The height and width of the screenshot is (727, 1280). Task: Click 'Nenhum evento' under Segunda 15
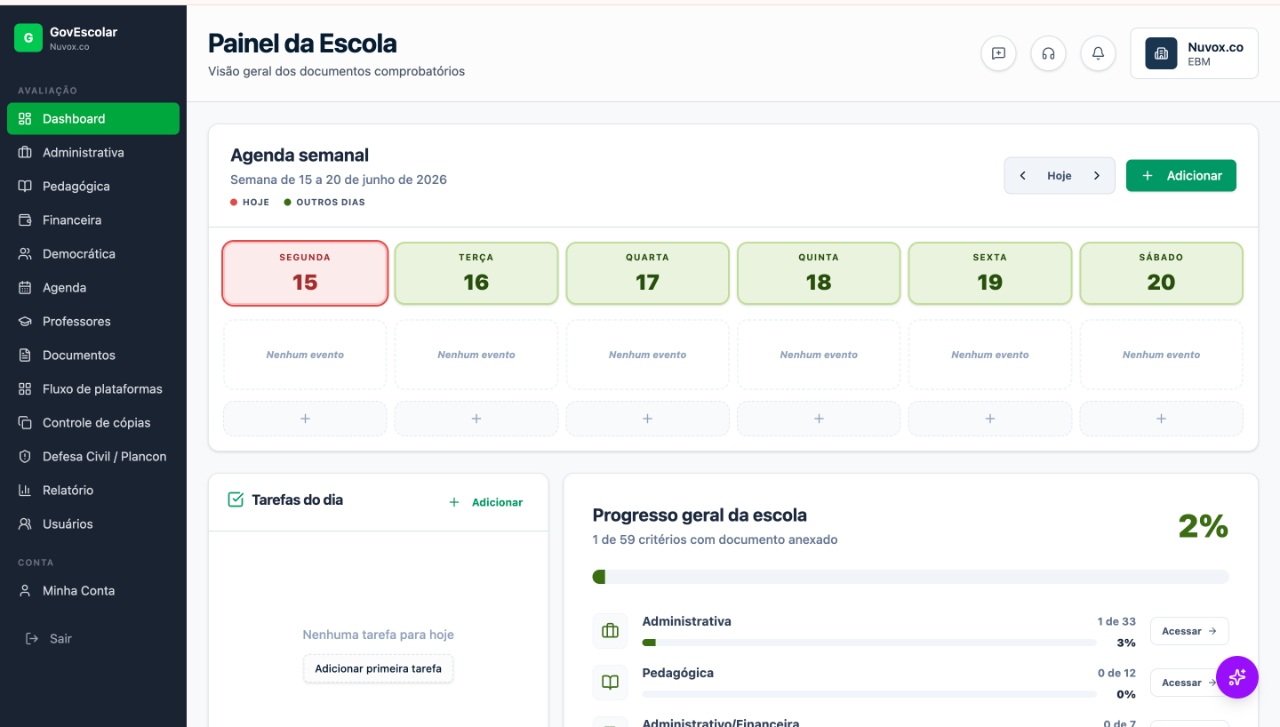[305, 355]
